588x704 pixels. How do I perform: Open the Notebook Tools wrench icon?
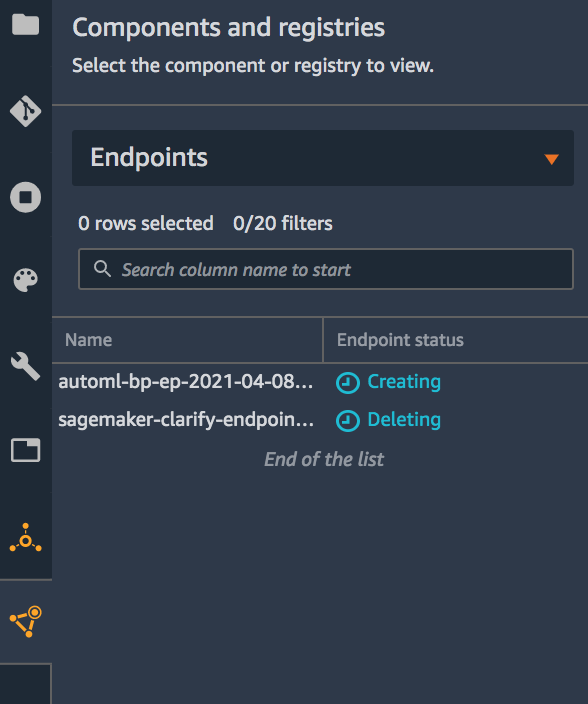pos(26,366)
